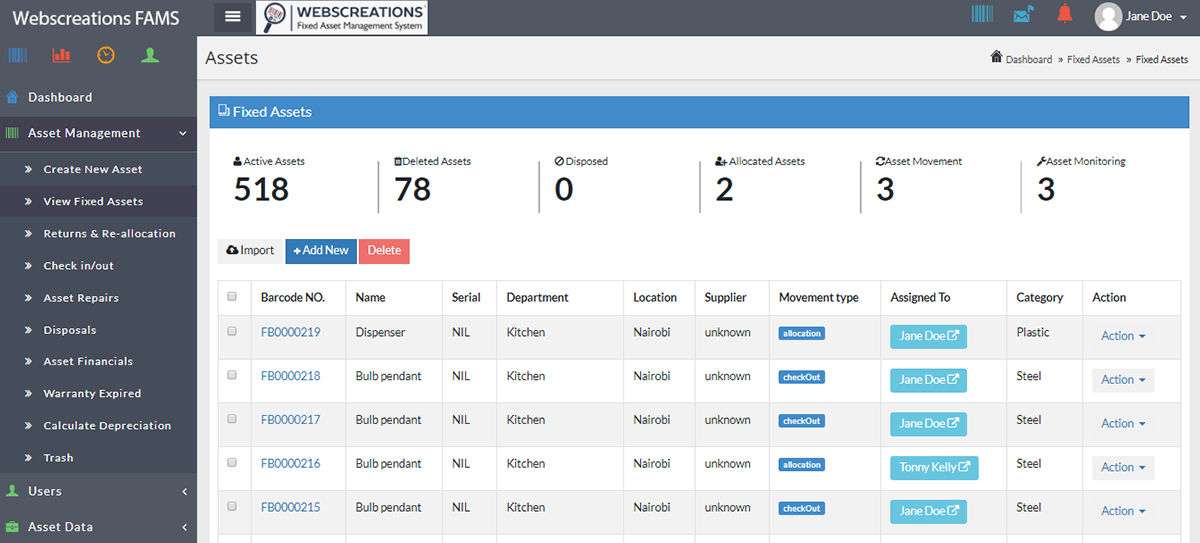Click the Asset Management barcode icon in sidebar
Screen dimensions: 1200x543
[12, 133]
